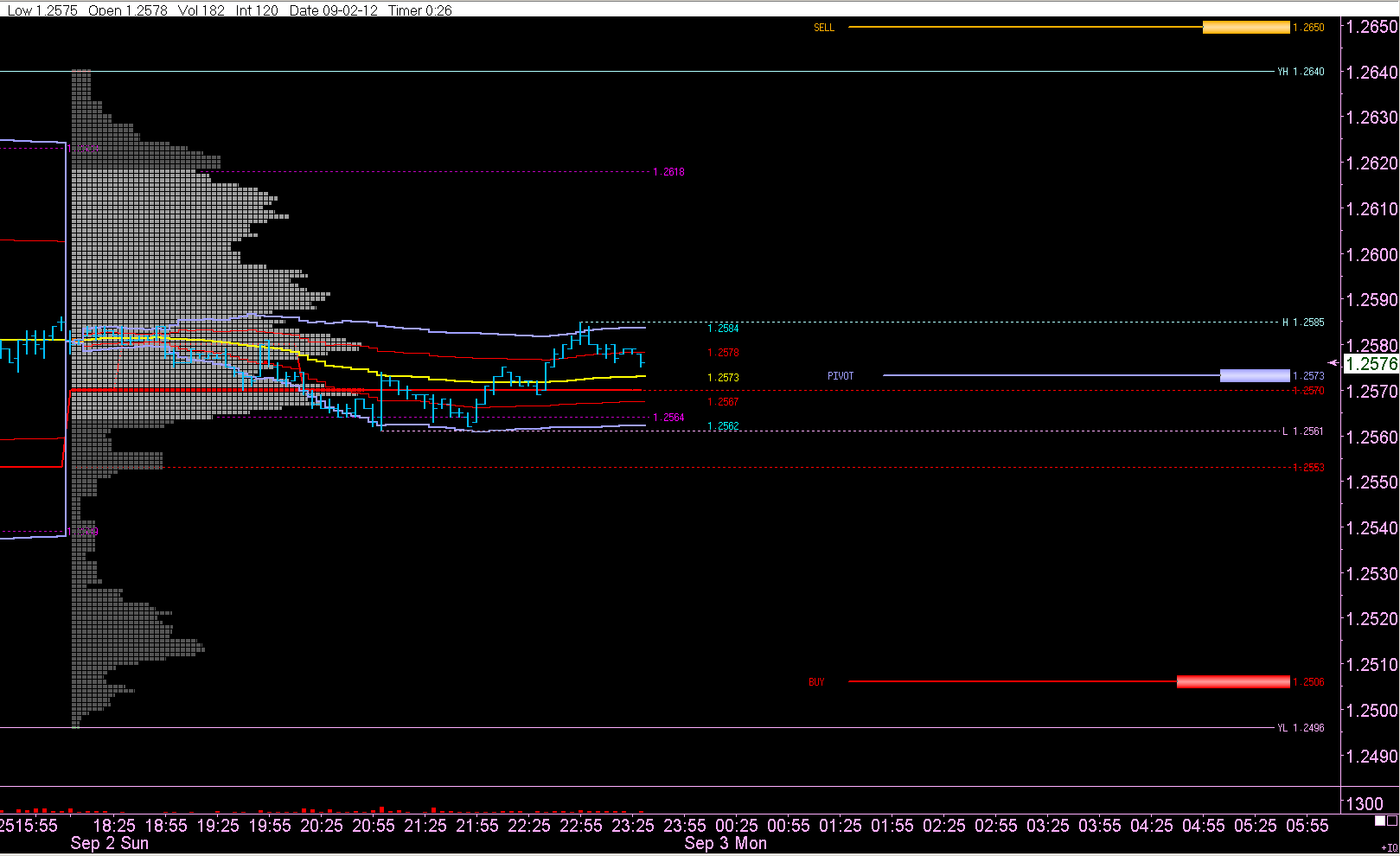Click the H 1.2585 session high label
Viewport: 1400px width, 856px height.
click(1303, 323)
